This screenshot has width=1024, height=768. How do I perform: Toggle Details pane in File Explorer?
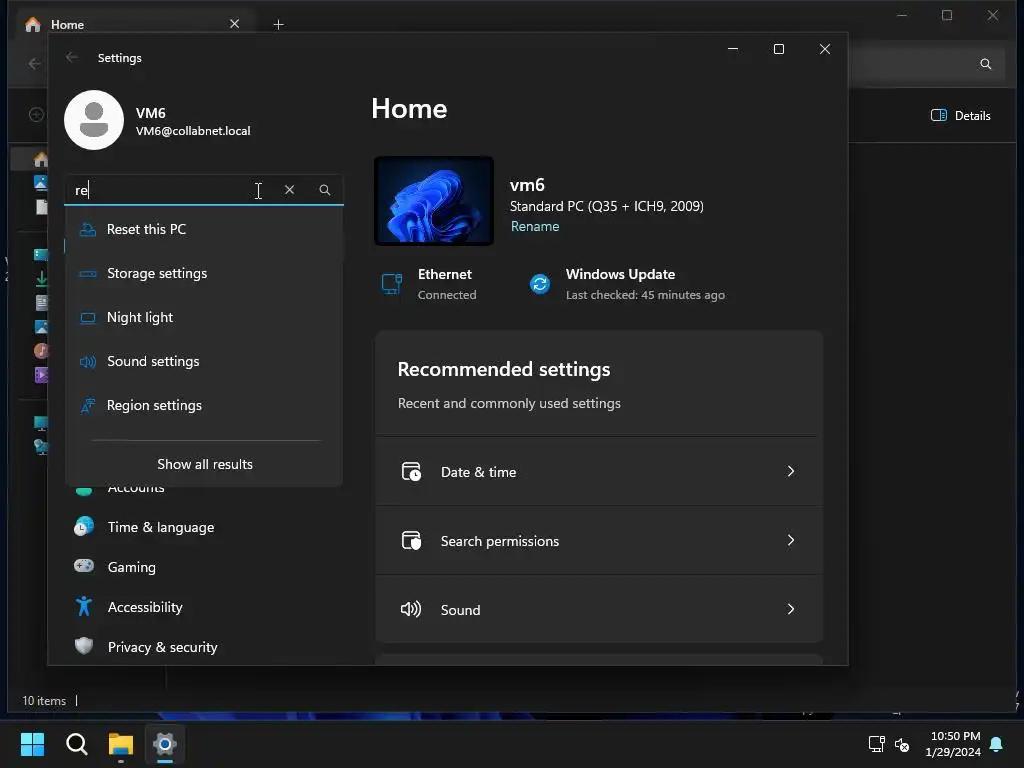tap(961, 116)
